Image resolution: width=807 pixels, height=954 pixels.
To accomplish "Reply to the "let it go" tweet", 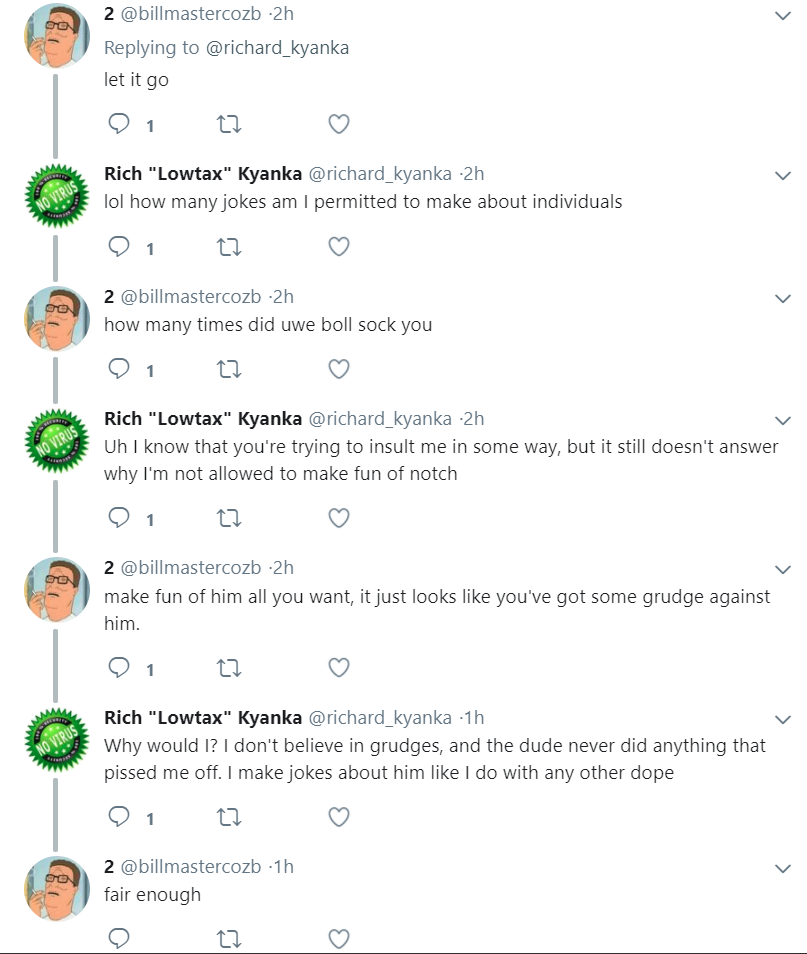I will tap(119, 124).
